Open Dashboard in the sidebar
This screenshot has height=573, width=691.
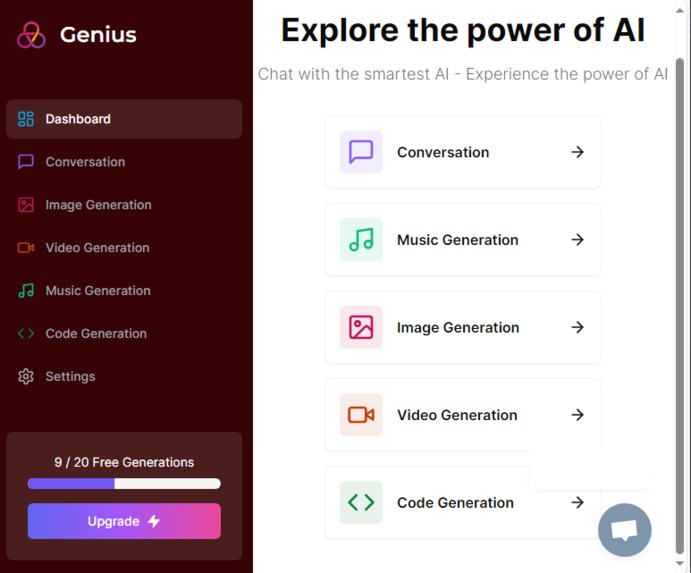(124, 119)
